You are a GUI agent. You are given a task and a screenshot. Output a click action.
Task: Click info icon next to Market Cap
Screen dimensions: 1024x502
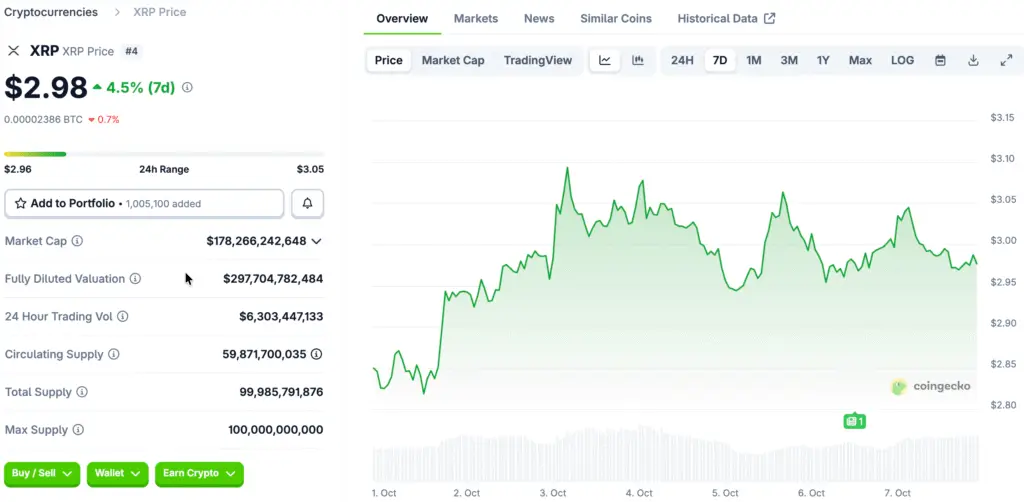tap(78, 241)
